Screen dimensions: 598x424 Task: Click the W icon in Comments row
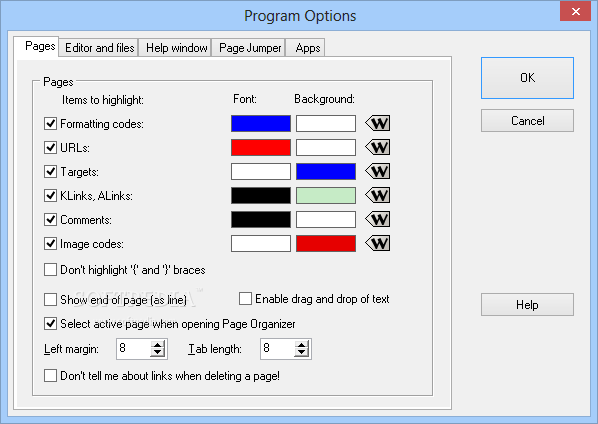(378, 219)
